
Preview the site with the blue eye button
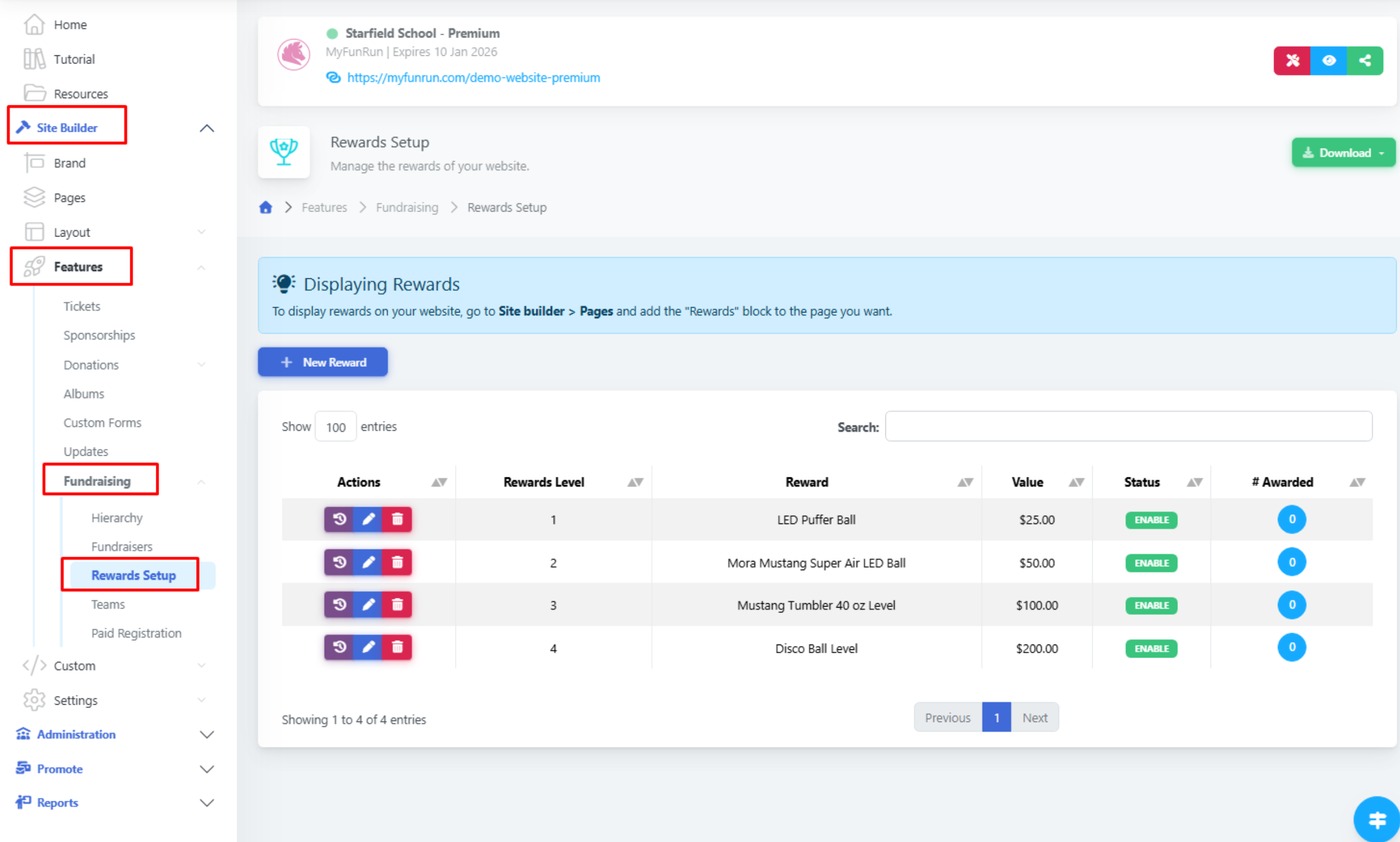point(1328,61)
